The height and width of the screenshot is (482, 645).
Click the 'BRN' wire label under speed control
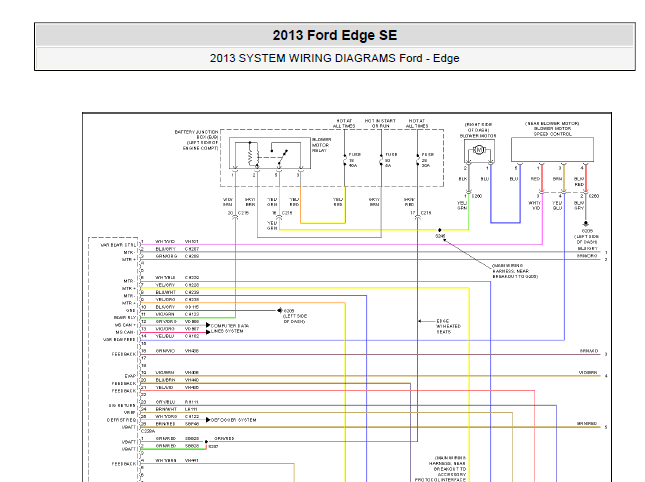[557, 179]
